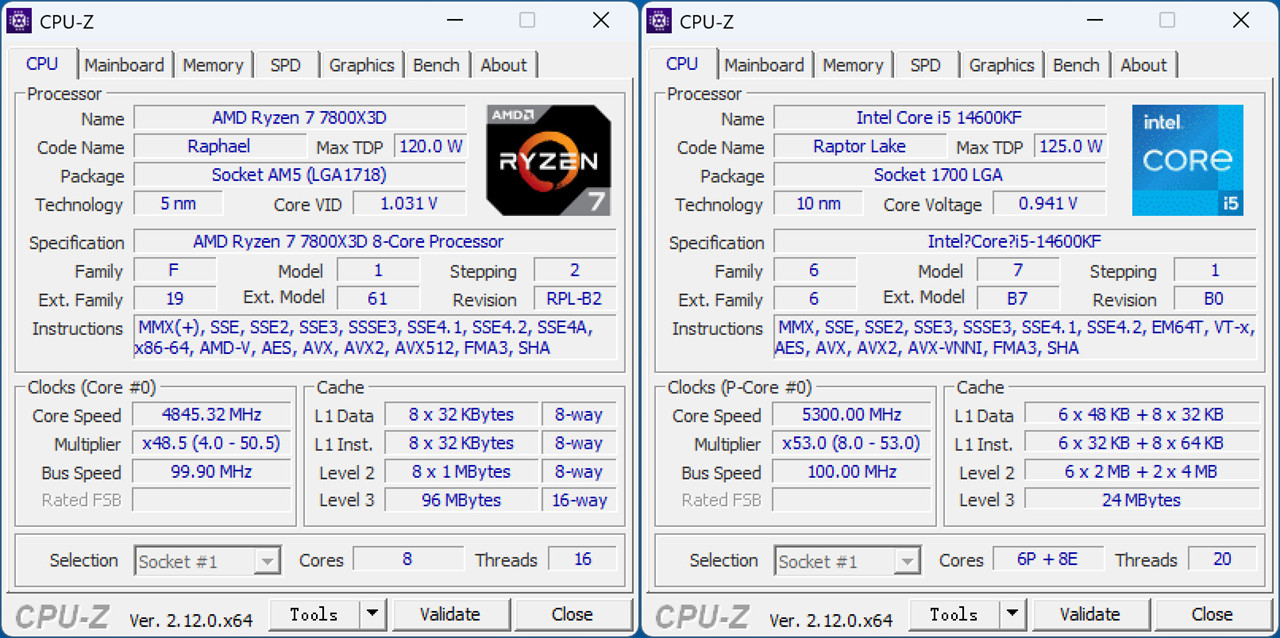The height and width of the screenshot is (638, 1280).
Task: Select the Core Speed field showing 5300.00 MHz
Action: (851, 414)
